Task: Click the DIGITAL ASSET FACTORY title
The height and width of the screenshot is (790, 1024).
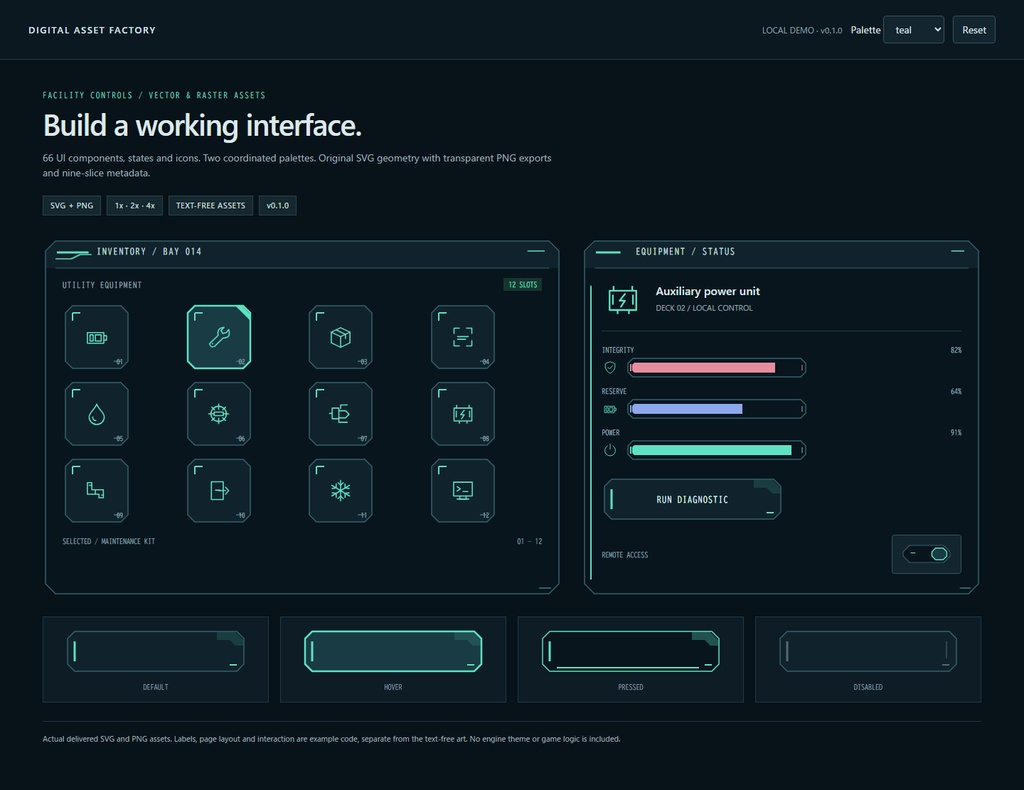Action: click(92, 30)
